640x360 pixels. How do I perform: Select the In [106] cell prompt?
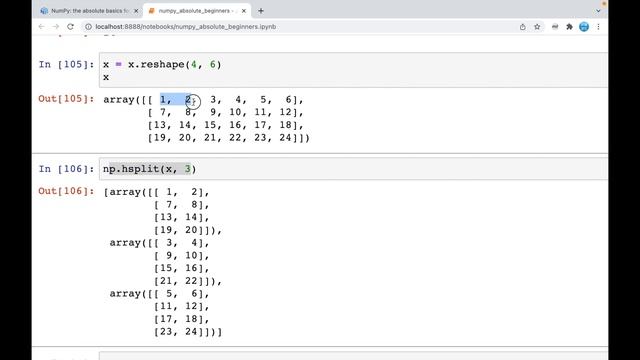(67, 169)
